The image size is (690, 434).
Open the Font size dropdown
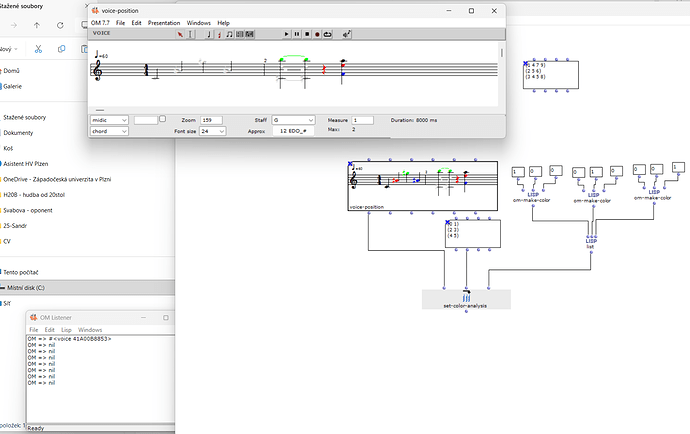click(x=213, y=131)
